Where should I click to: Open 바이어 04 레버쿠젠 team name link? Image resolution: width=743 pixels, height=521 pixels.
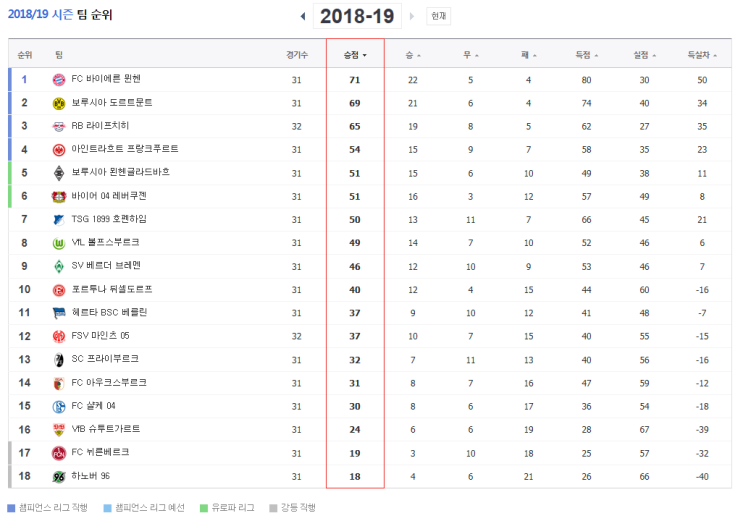pos(109,195)
